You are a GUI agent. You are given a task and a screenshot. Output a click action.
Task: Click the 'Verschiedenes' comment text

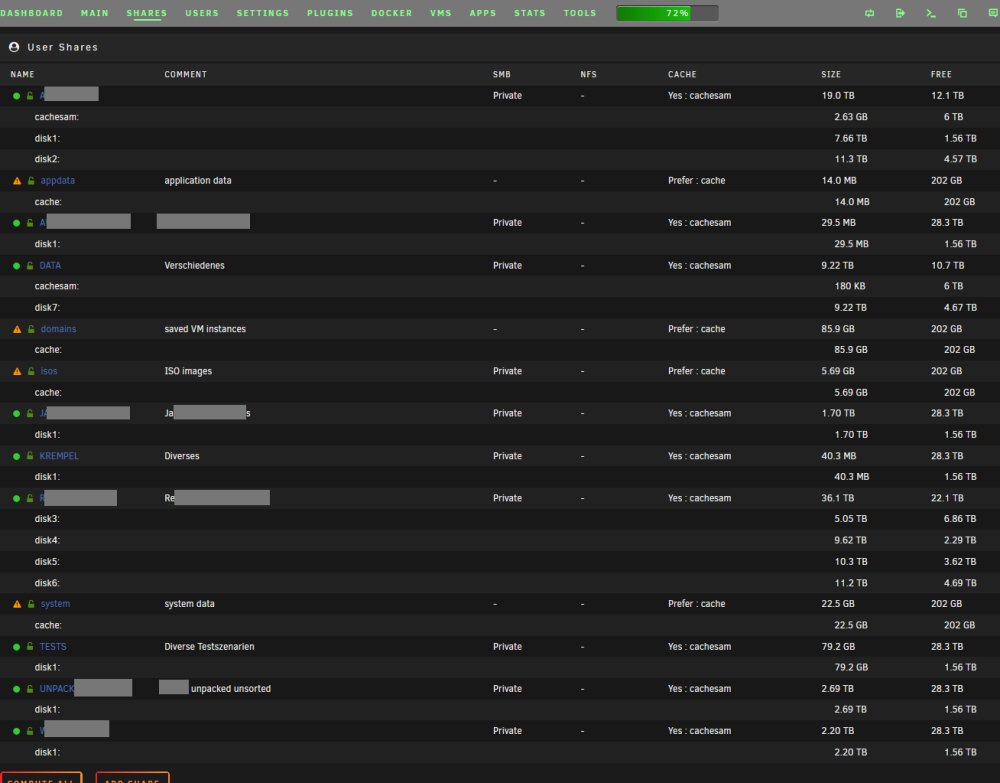coord(195,266)
